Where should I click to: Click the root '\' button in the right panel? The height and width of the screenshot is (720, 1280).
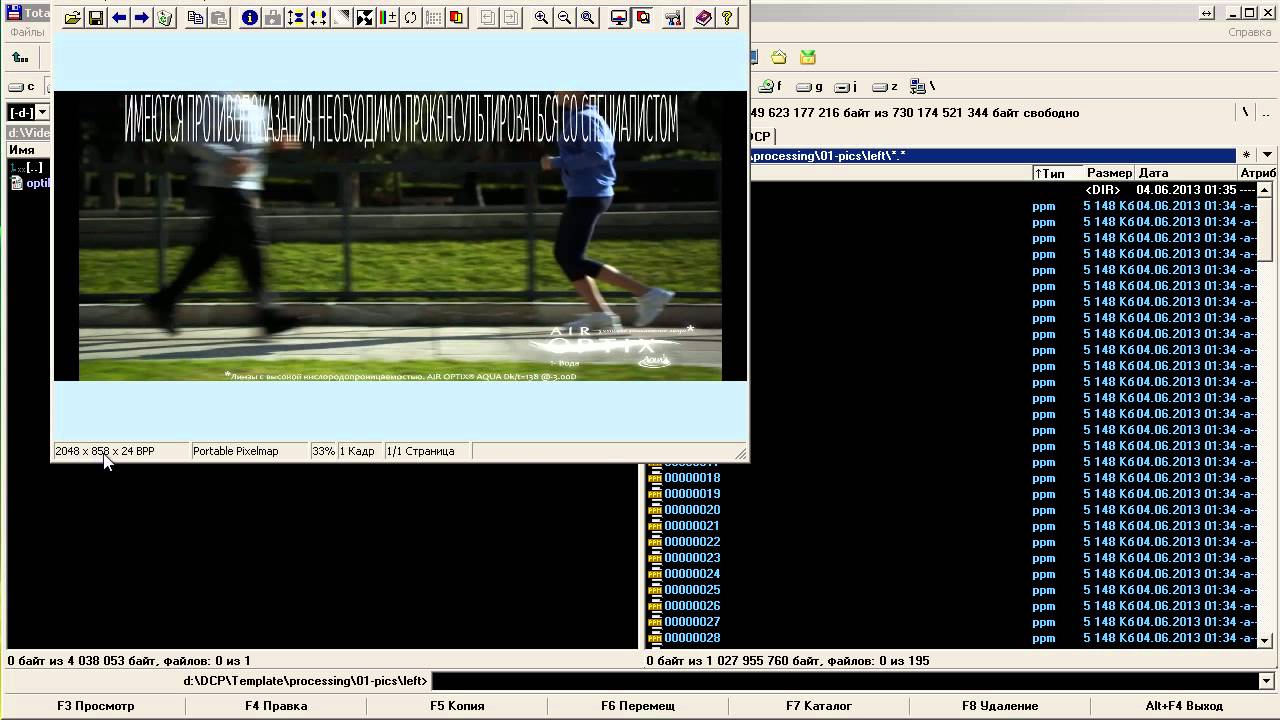click(1245, 112)
